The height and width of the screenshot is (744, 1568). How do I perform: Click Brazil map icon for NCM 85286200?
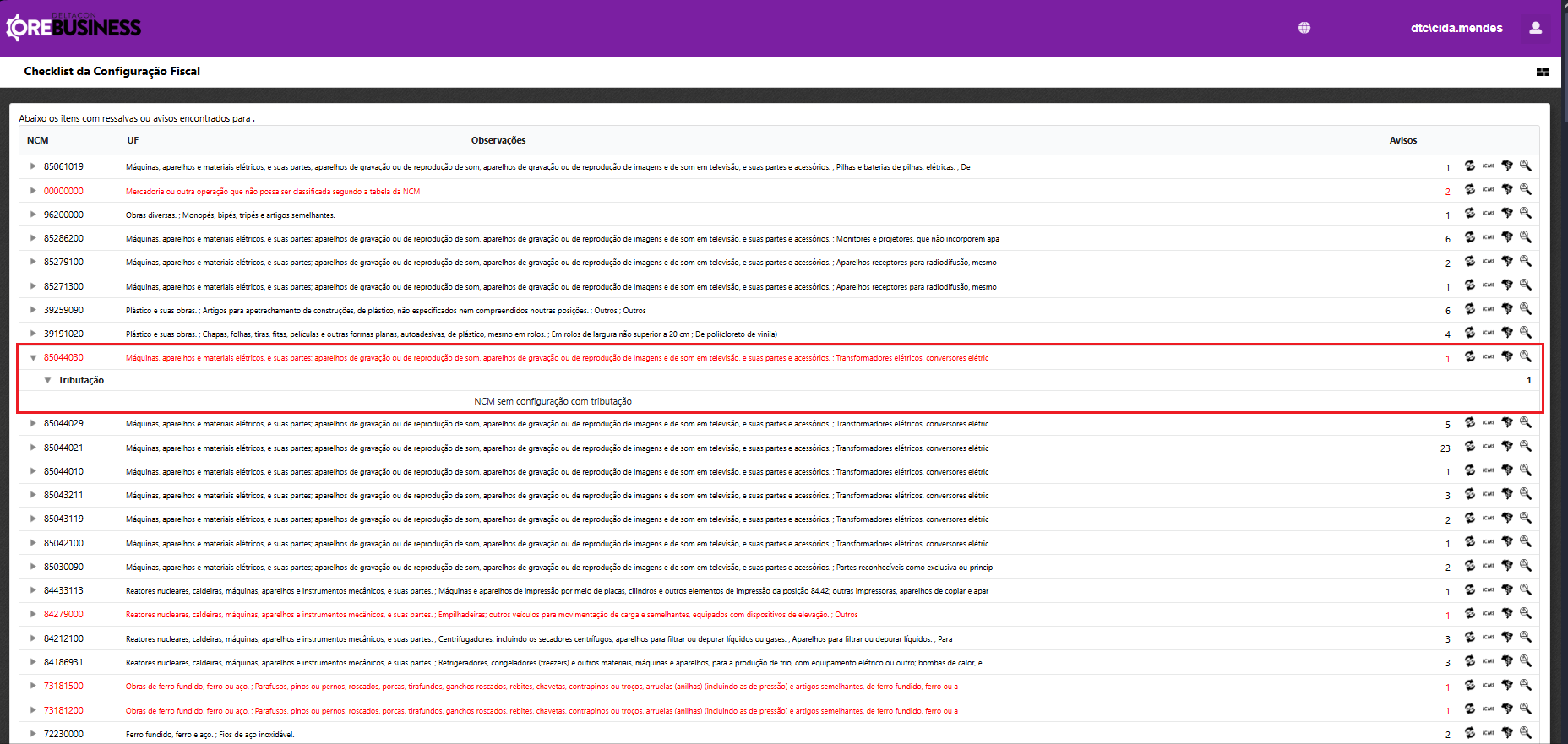point(1507,237)
